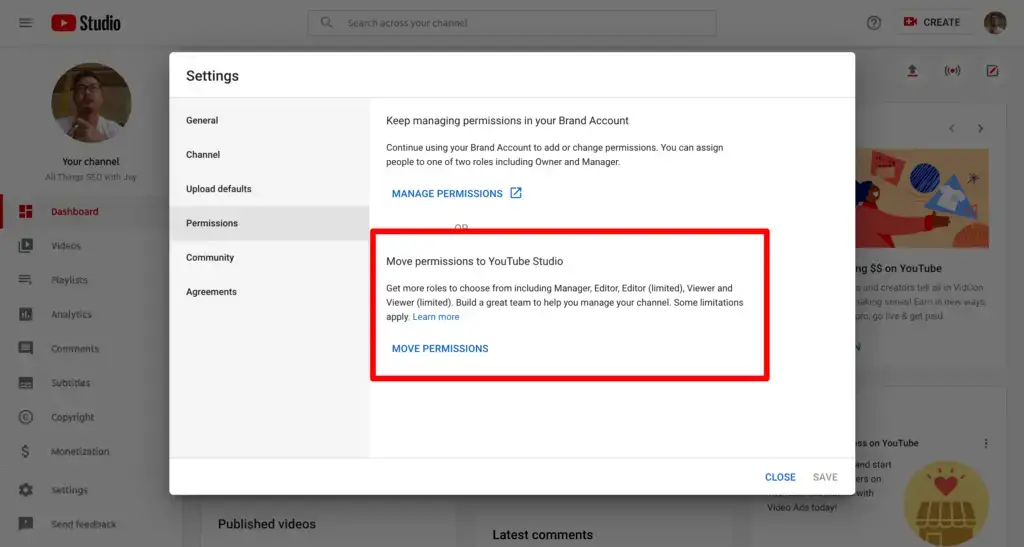Click the Send feedback icon in the sidebar
Screen dimensions: 1024x547
[x=25, y=524]
